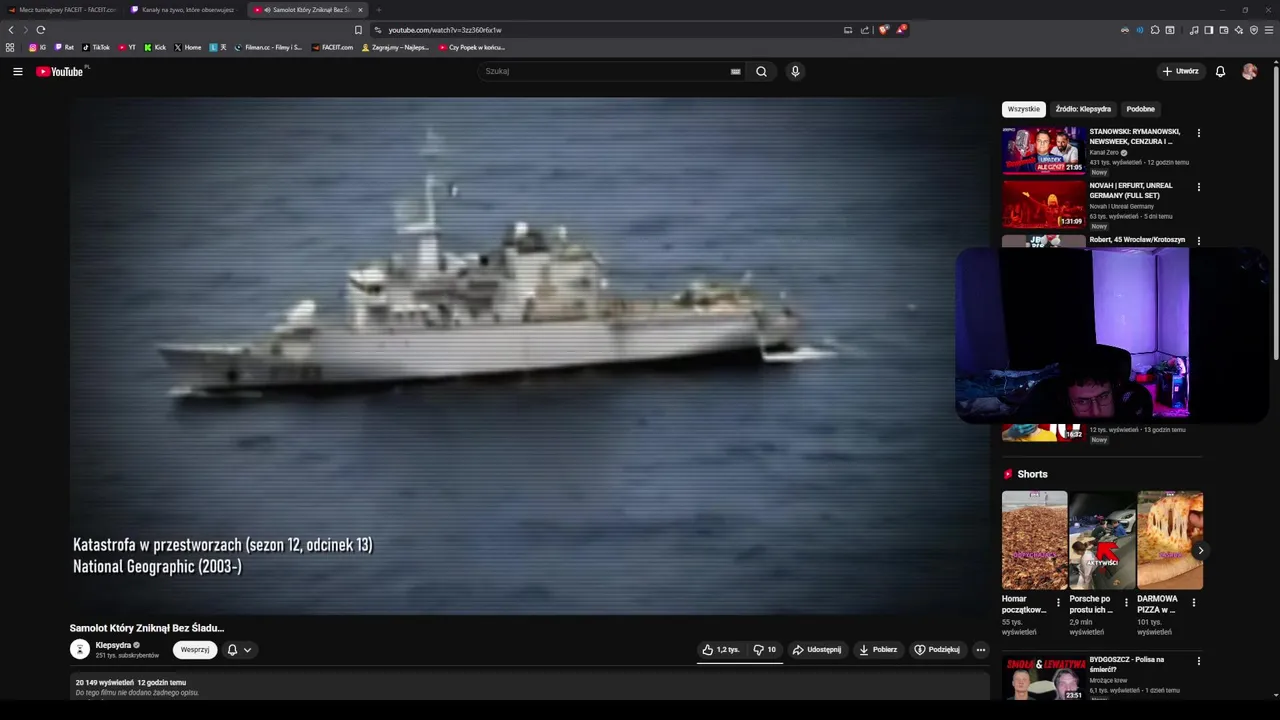Open the apps grid in bookmarks bar
The width and height of the screenshot is (1280, 720).
10,47
